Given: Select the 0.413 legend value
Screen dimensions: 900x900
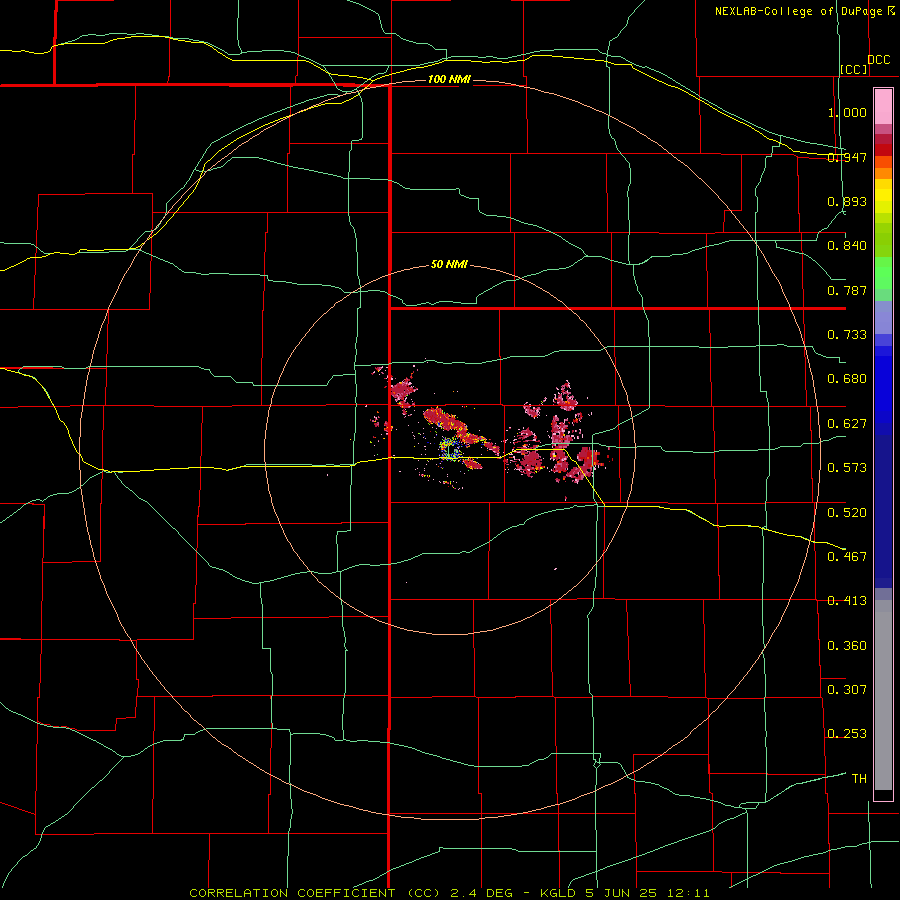Looking at the screenshot, I should (847, 601).
